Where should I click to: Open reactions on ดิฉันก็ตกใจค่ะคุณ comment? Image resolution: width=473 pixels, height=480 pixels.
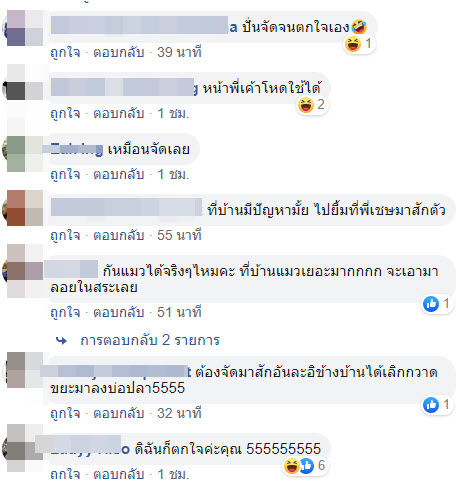[x=304, y=466]
